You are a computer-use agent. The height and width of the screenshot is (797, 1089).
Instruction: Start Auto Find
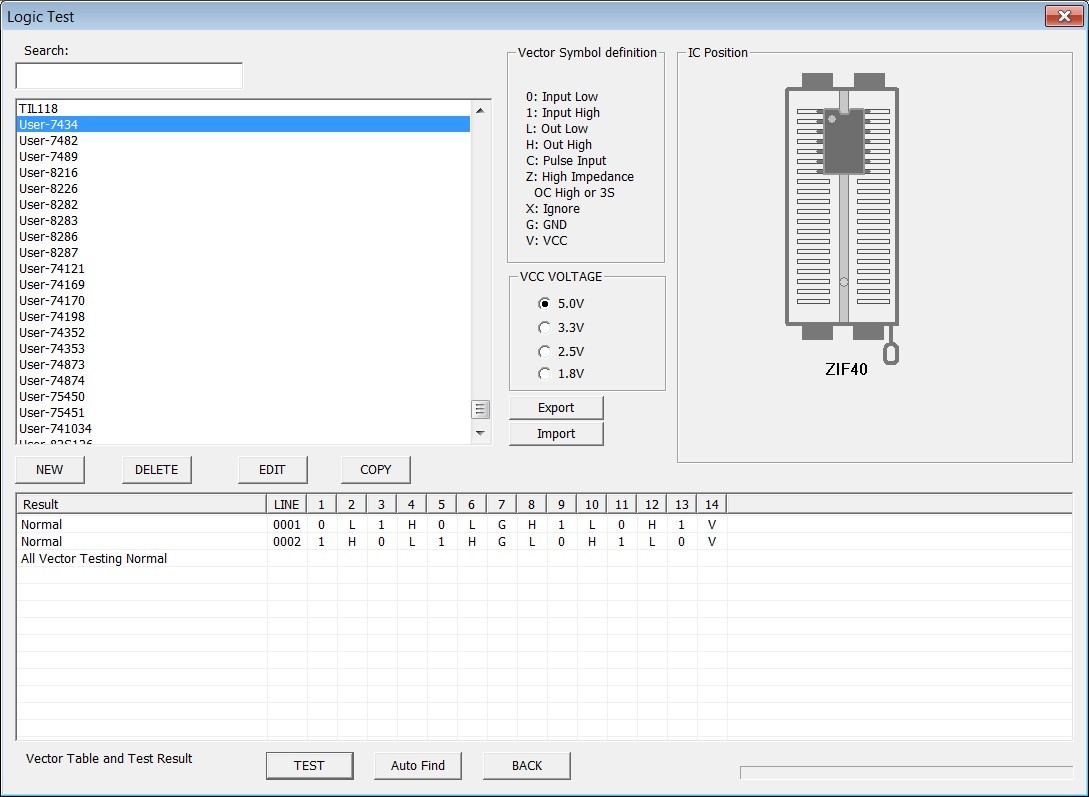click(417, 765)
